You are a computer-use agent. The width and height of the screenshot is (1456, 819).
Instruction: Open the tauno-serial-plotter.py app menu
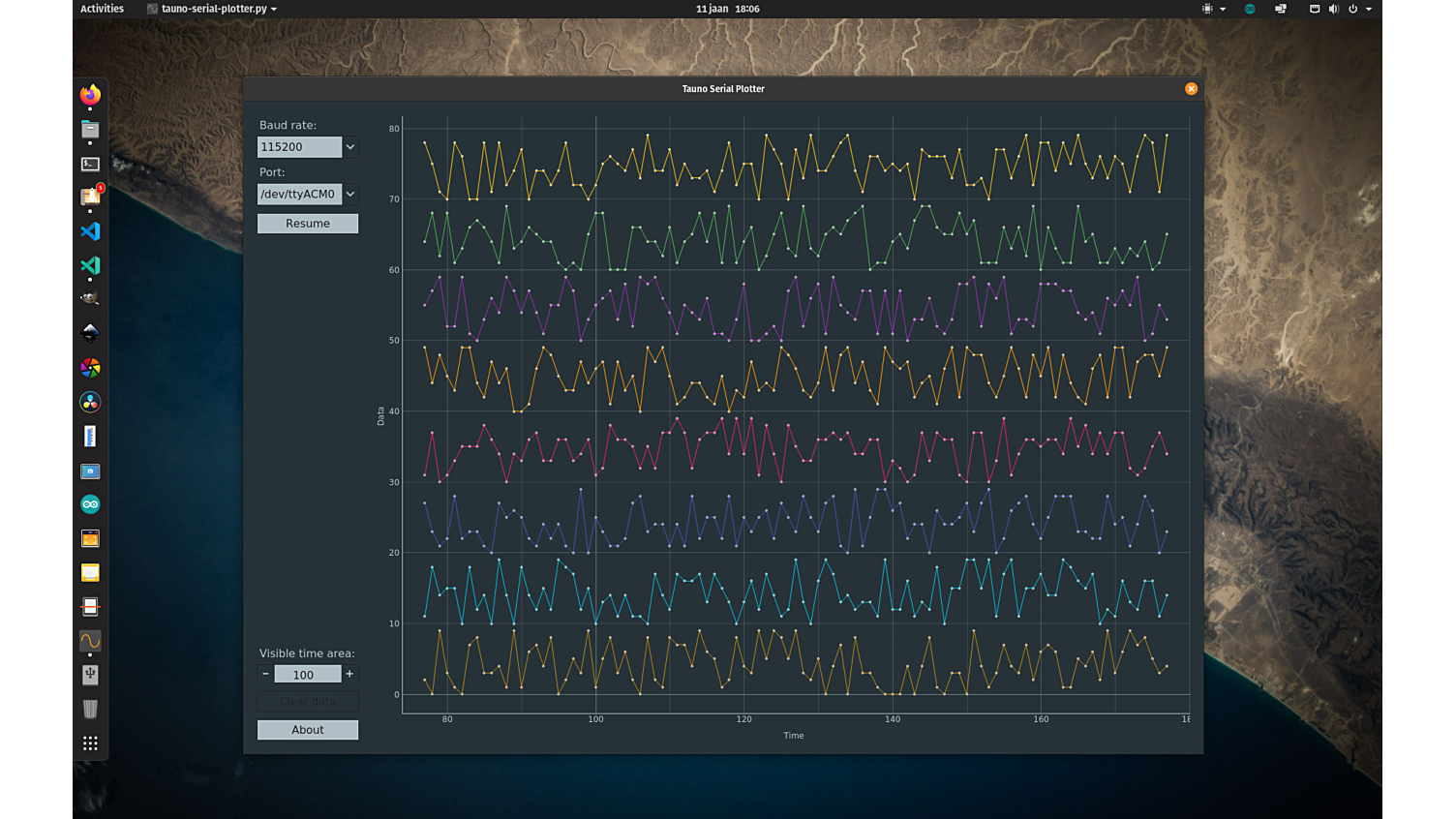[x=212, y=9]
